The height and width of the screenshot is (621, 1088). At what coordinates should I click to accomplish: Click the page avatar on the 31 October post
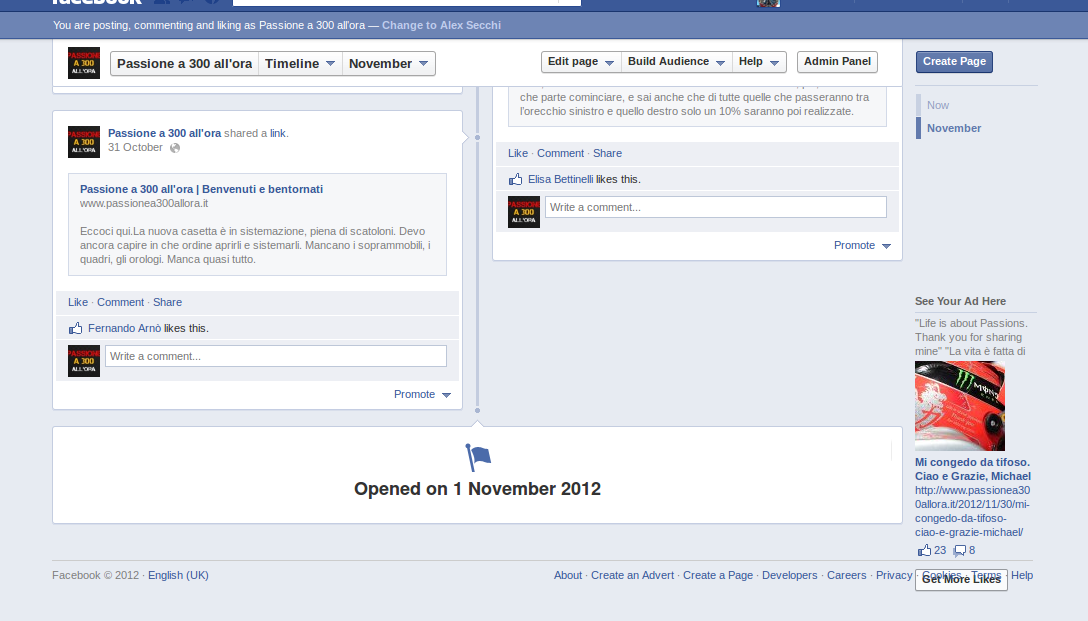point(84,142)
